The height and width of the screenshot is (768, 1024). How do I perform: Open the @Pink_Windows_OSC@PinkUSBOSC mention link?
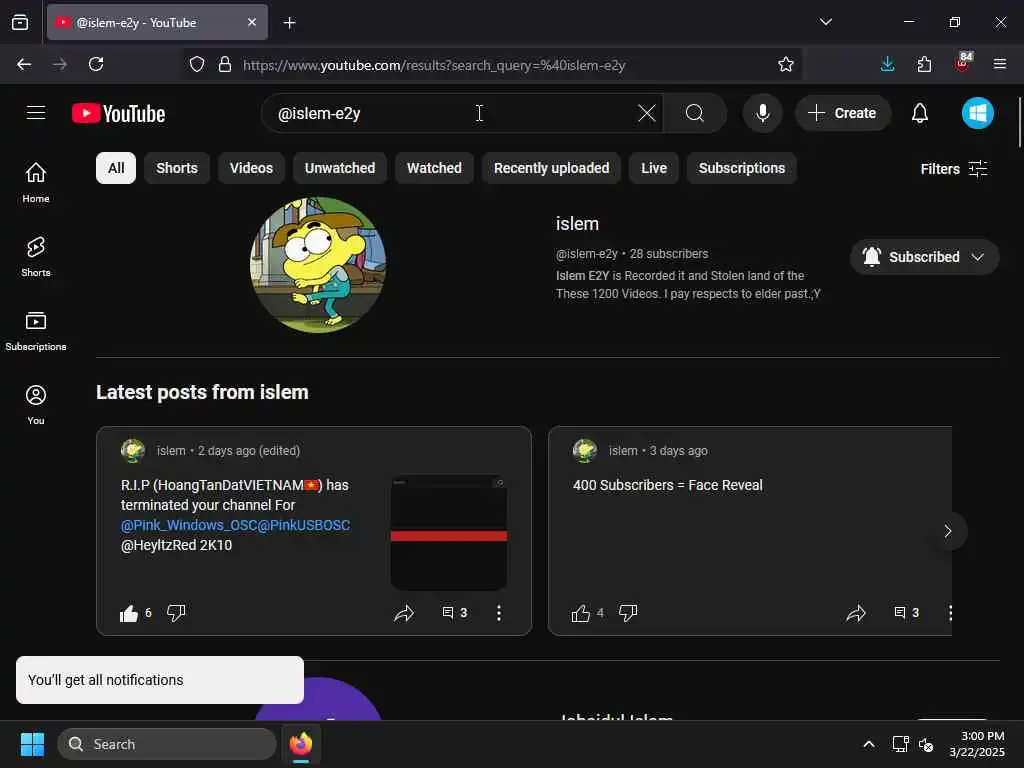pyautogui.click(x=235, y=525)
